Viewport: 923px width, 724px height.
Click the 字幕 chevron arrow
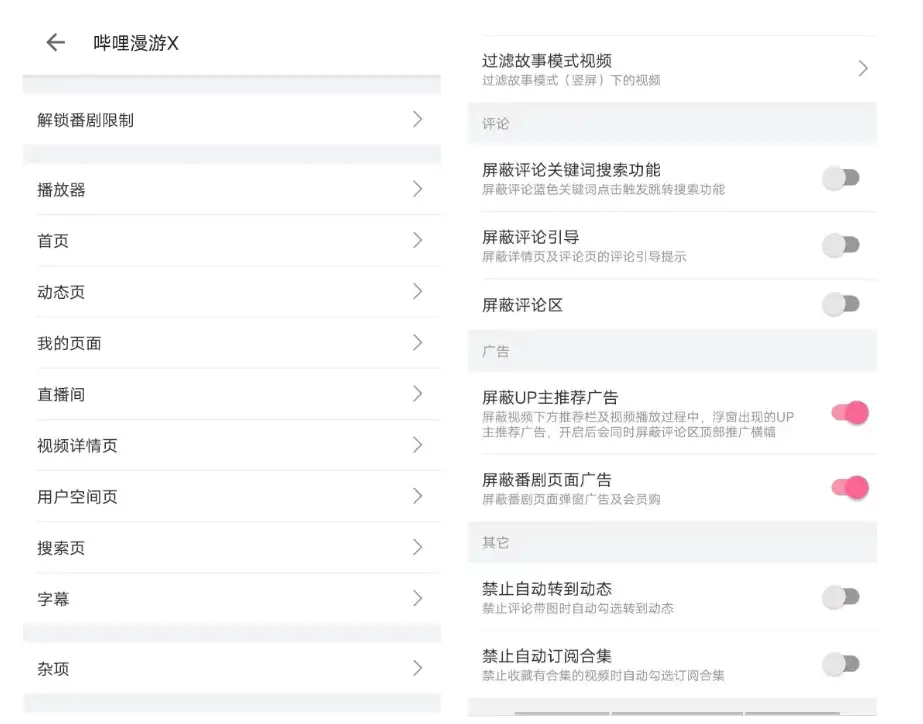417,598
